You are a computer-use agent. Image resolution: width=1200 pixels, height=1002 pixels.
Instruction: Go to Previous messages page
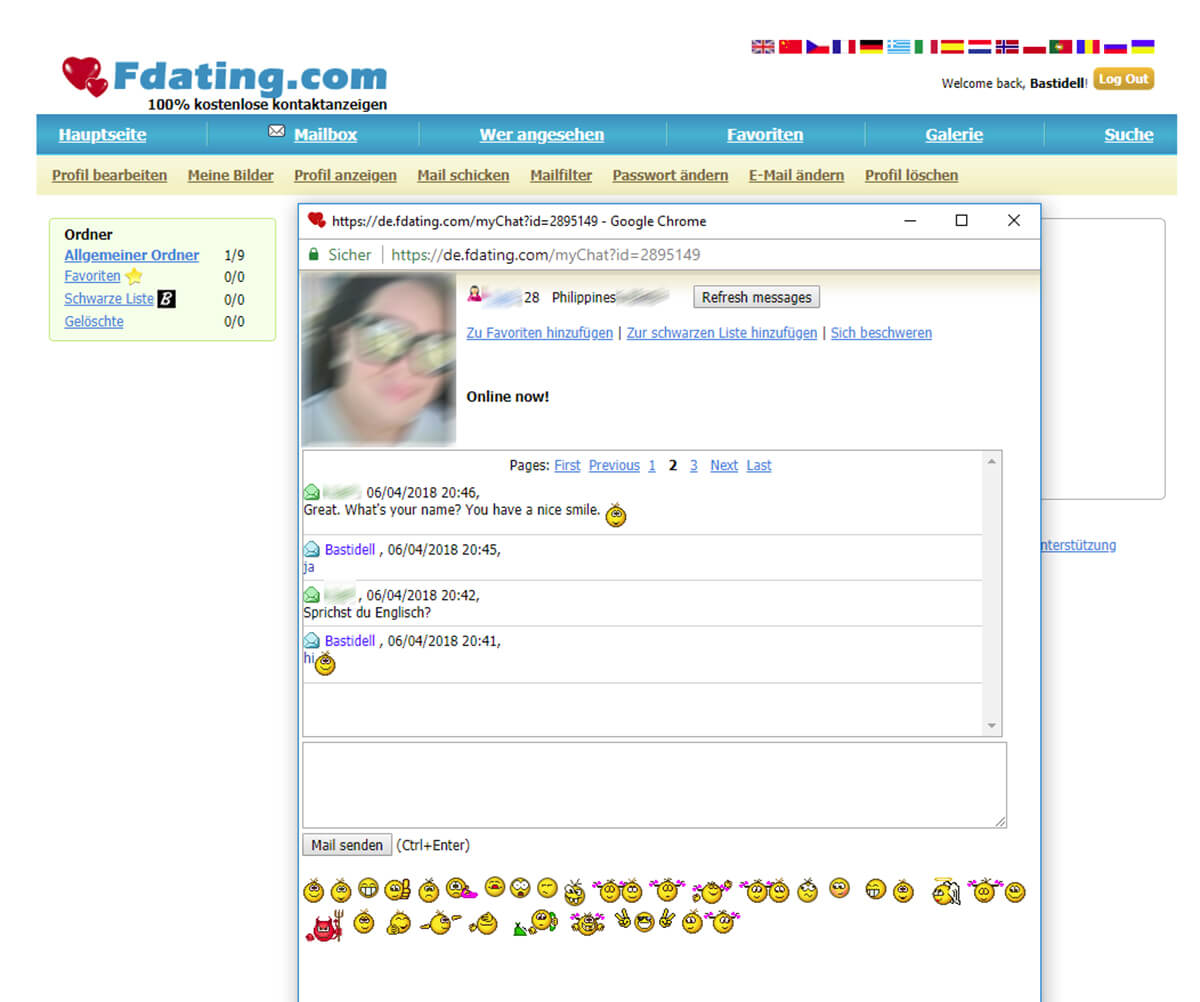[614, 465]
